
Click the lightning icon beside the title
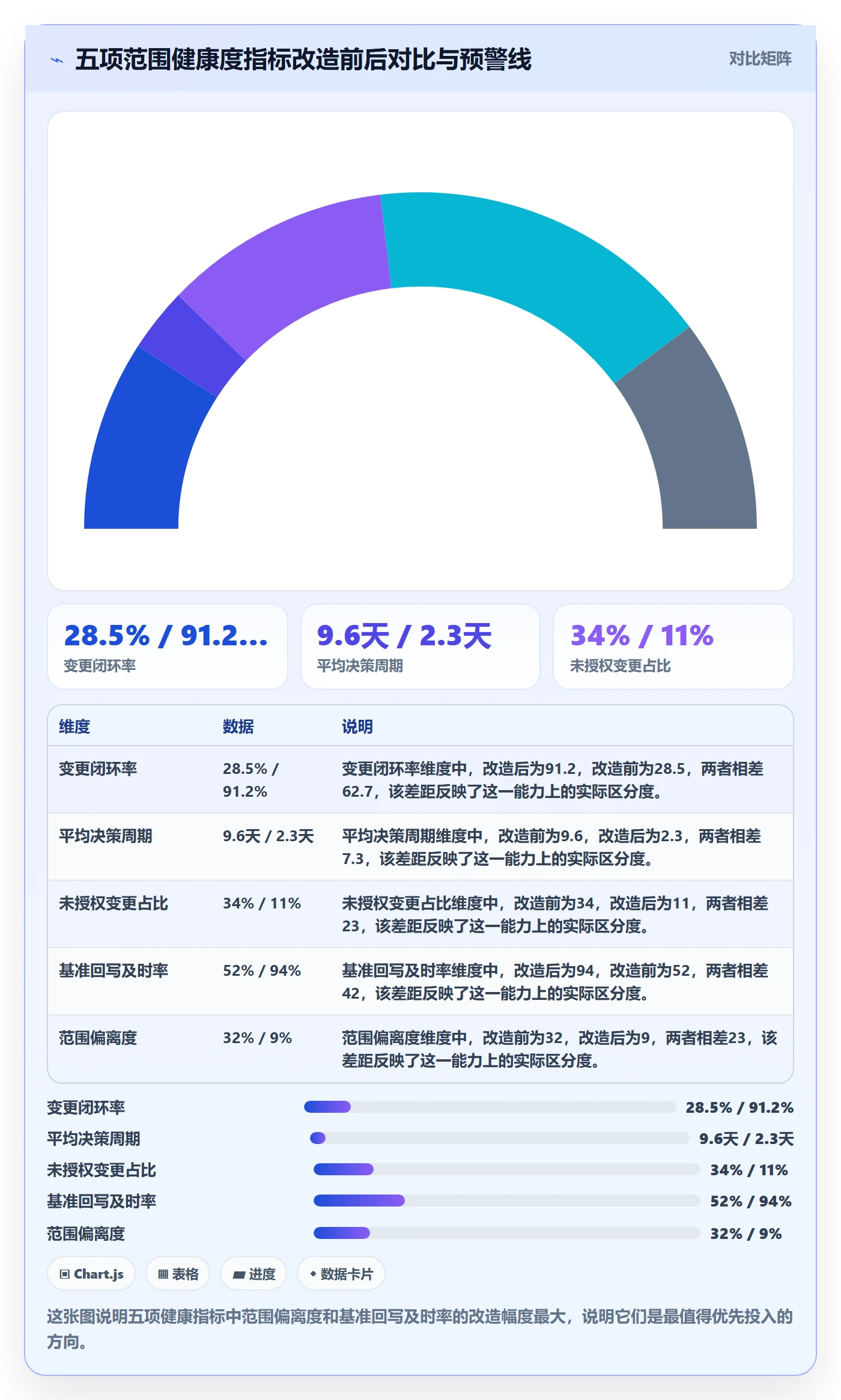pos(57,60)
